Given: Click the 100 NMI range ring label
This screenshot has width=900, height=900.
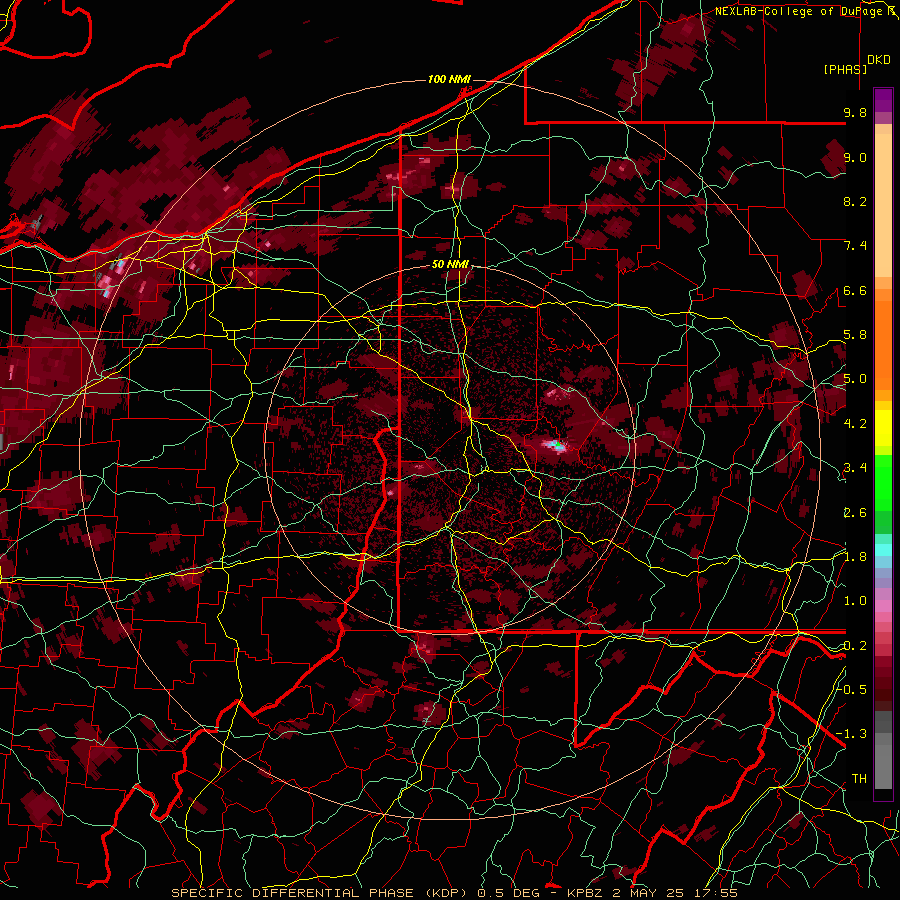Looking at the screenshot, I should pyautogui.click(x=449, y=79).
